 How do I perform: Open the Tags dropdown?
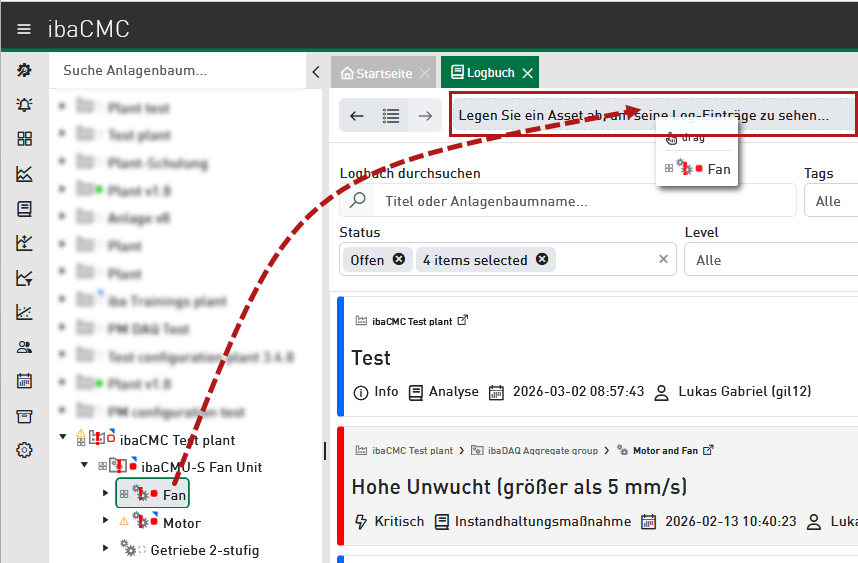click(x=831, y=201)
